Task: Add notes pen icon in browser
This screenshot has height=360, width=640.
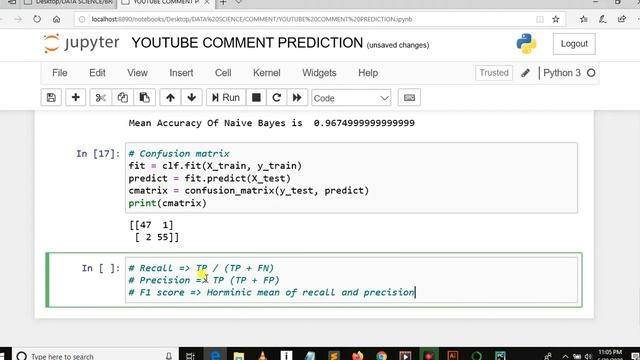Action: point(602,19)
